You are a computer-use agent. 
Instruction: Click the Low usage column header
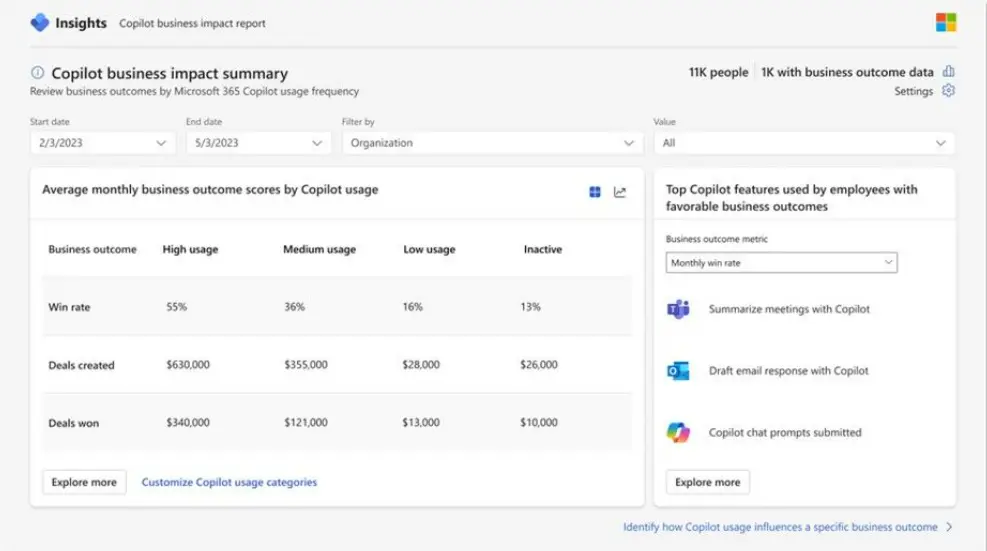coord(429,249)
